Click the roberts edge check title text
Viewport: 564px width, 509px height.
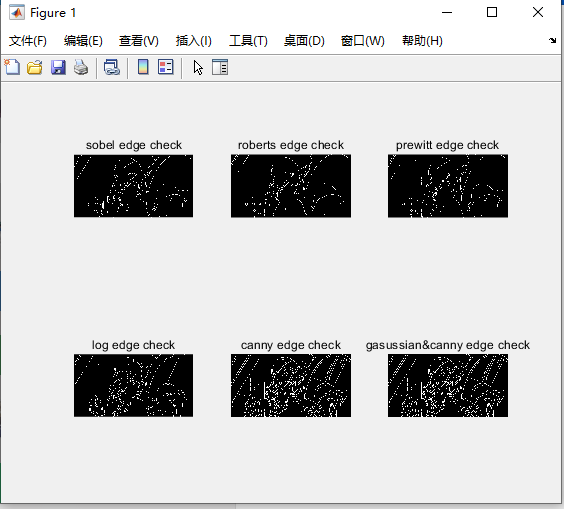[x=291, y=145]
